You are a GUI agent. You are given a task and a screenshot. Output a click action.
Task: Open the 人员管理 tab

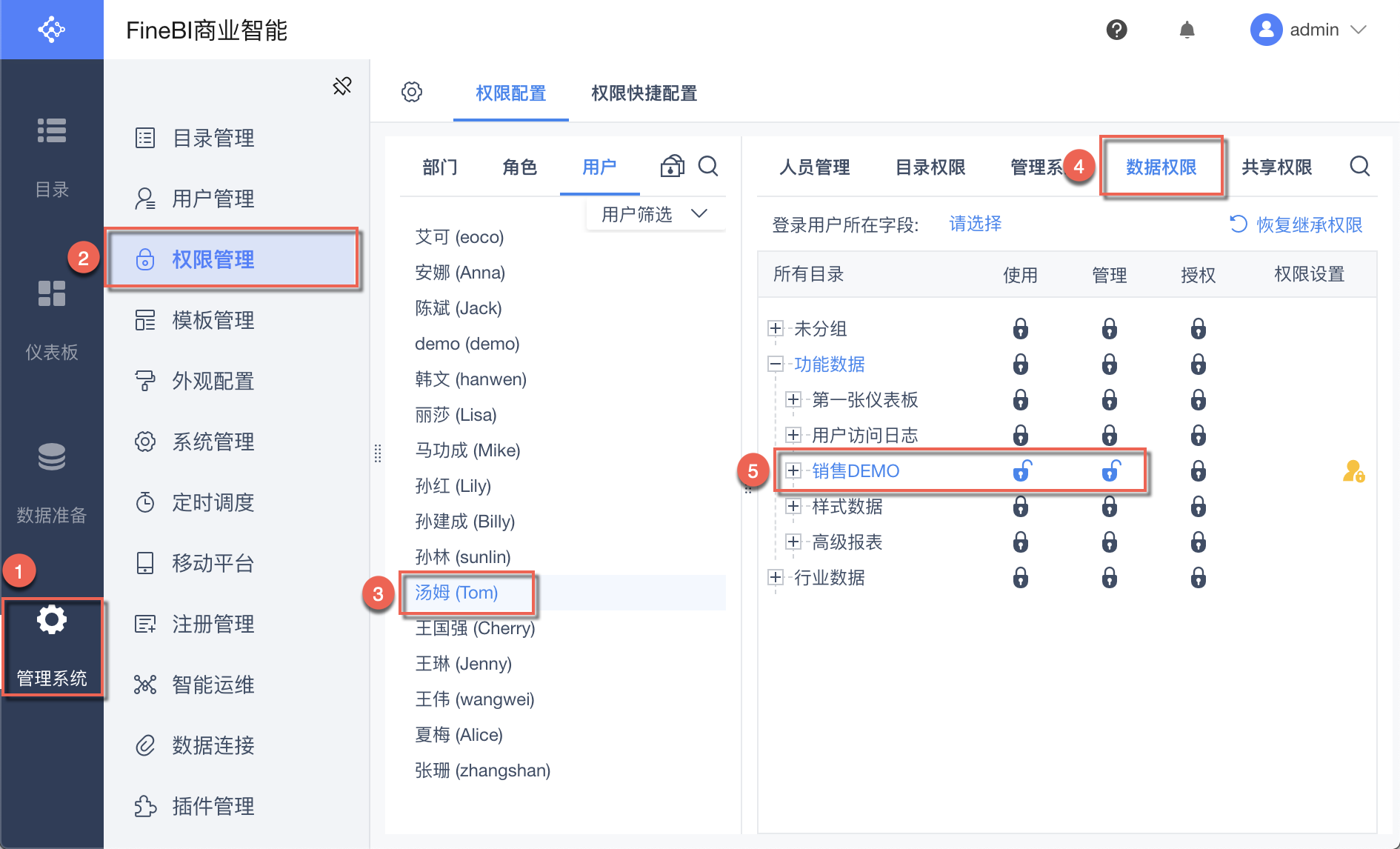(x=814, y=167)
